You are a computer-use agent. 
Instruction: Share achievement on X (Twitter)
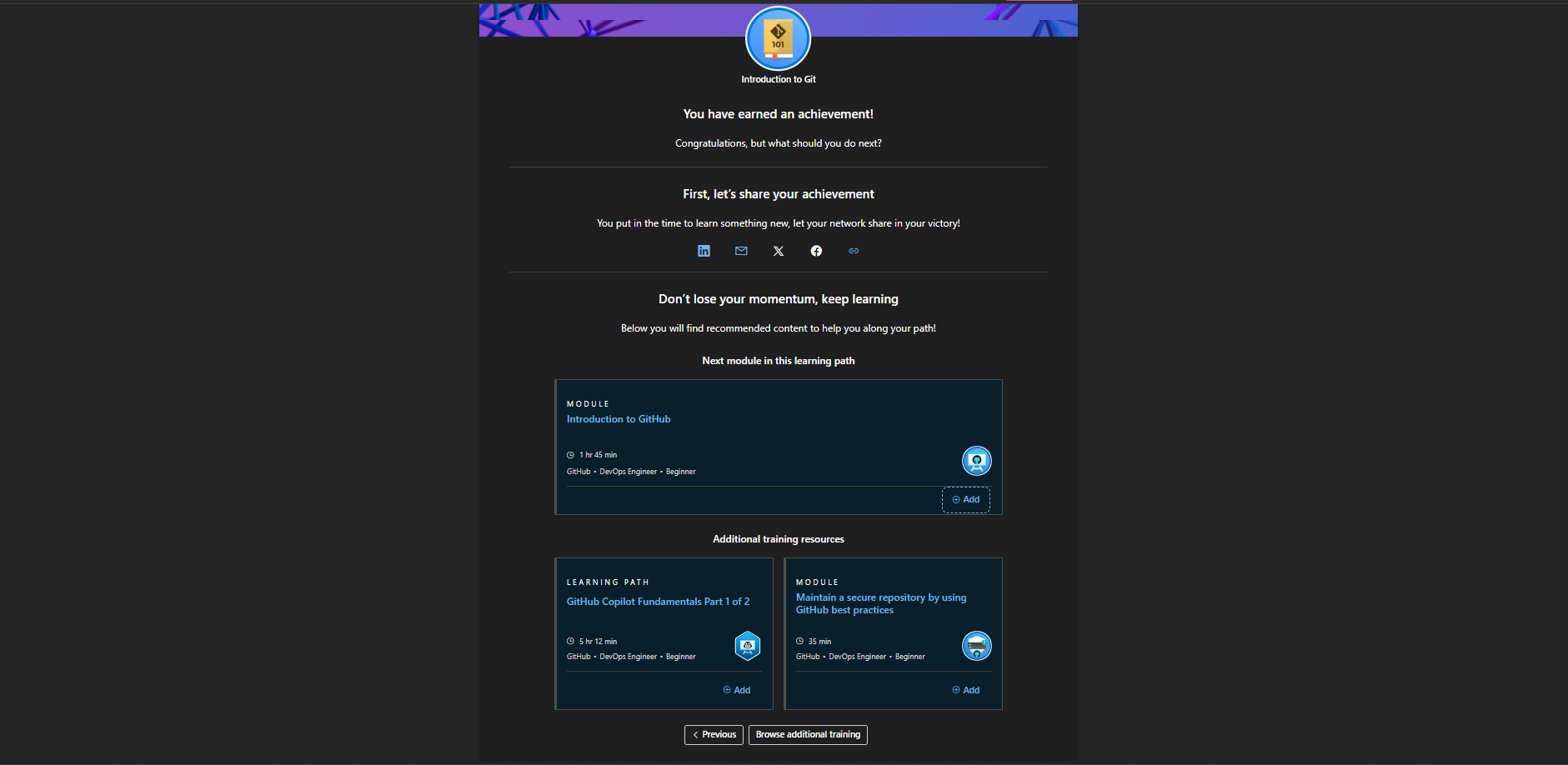[x=779, y=251]
